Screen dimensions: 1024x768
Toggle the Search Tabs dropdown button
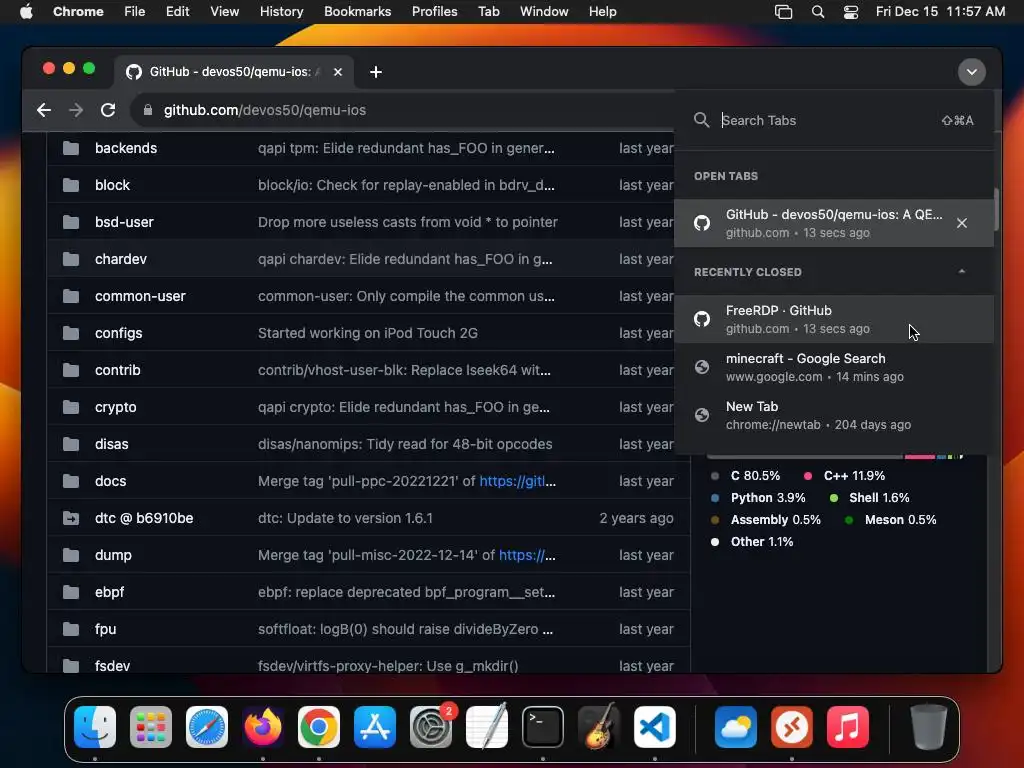pos(972,72)
